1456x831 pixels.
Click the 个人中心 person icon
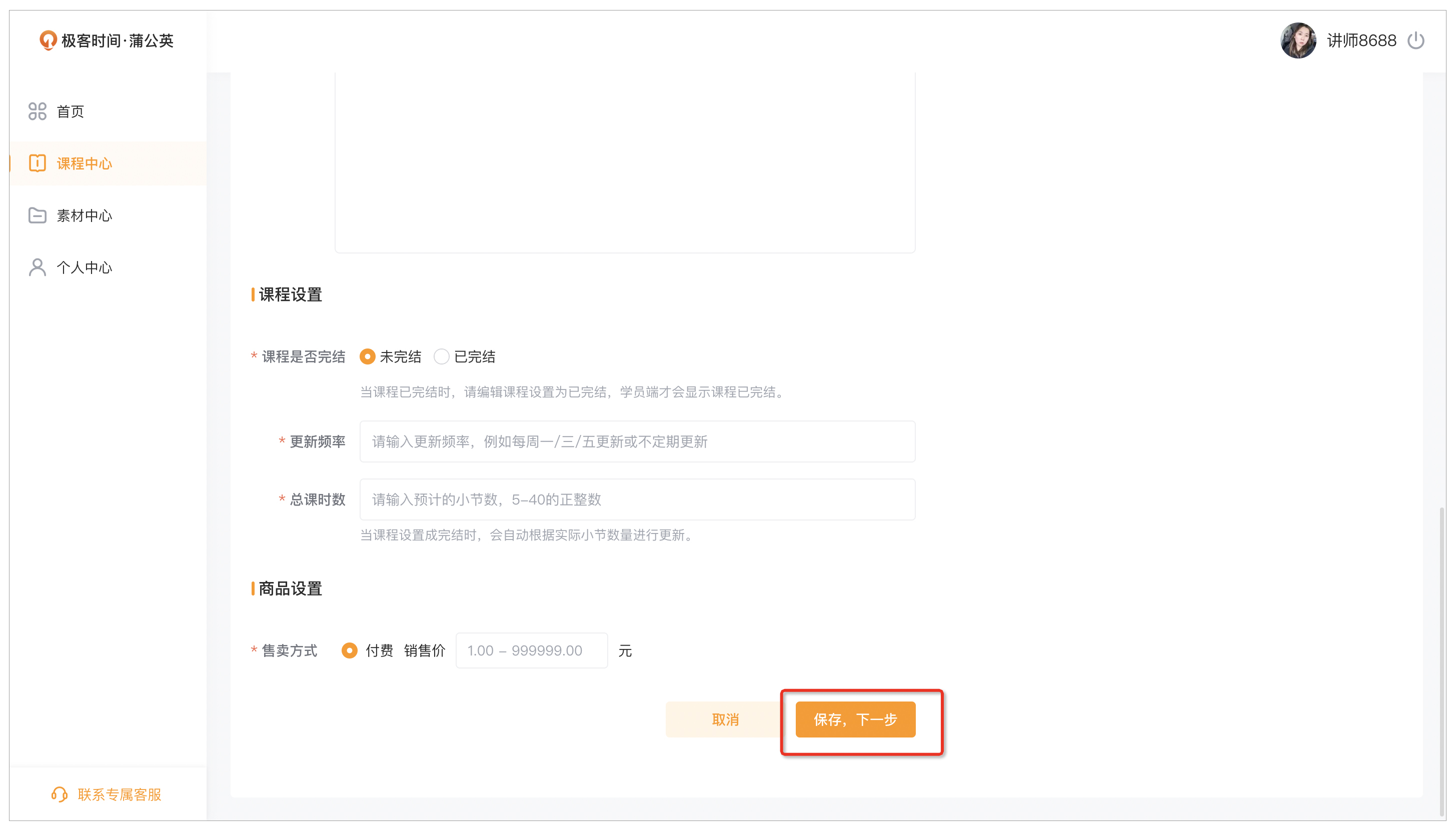pyautogui.click(x=37, y=267)
